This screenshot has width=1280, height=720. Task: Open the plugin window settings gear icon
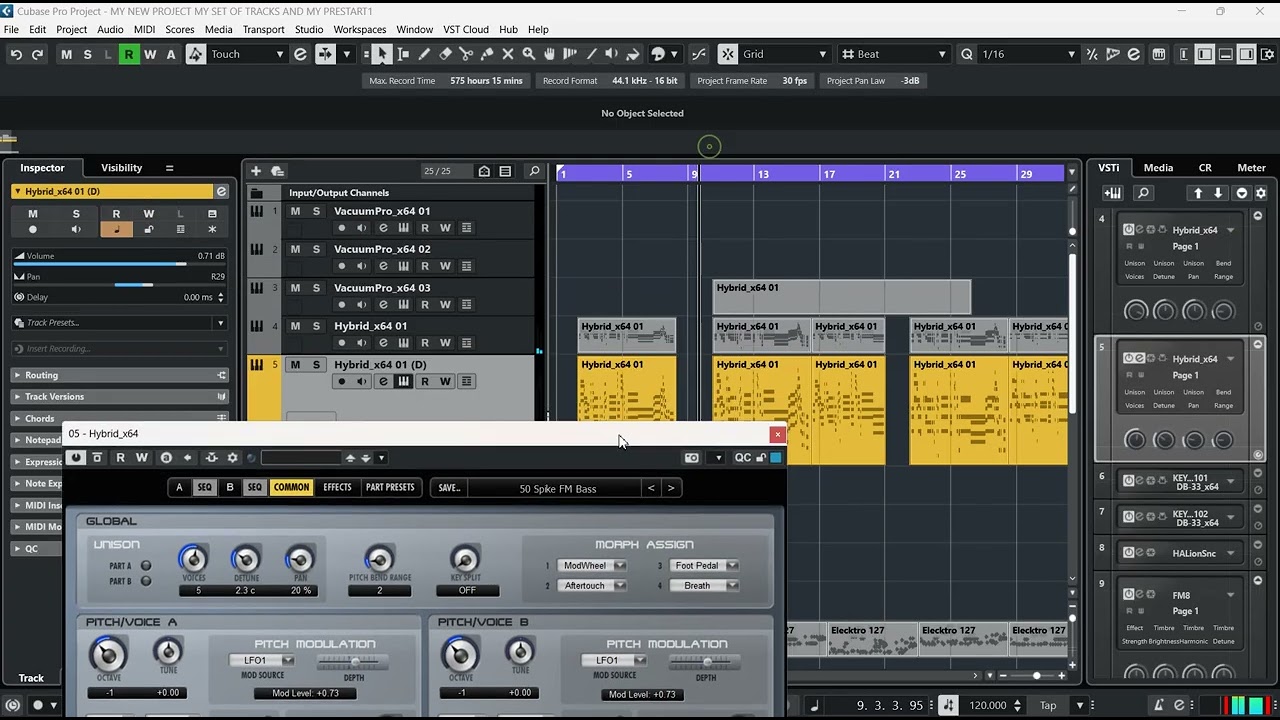click(x=232, y=457)
